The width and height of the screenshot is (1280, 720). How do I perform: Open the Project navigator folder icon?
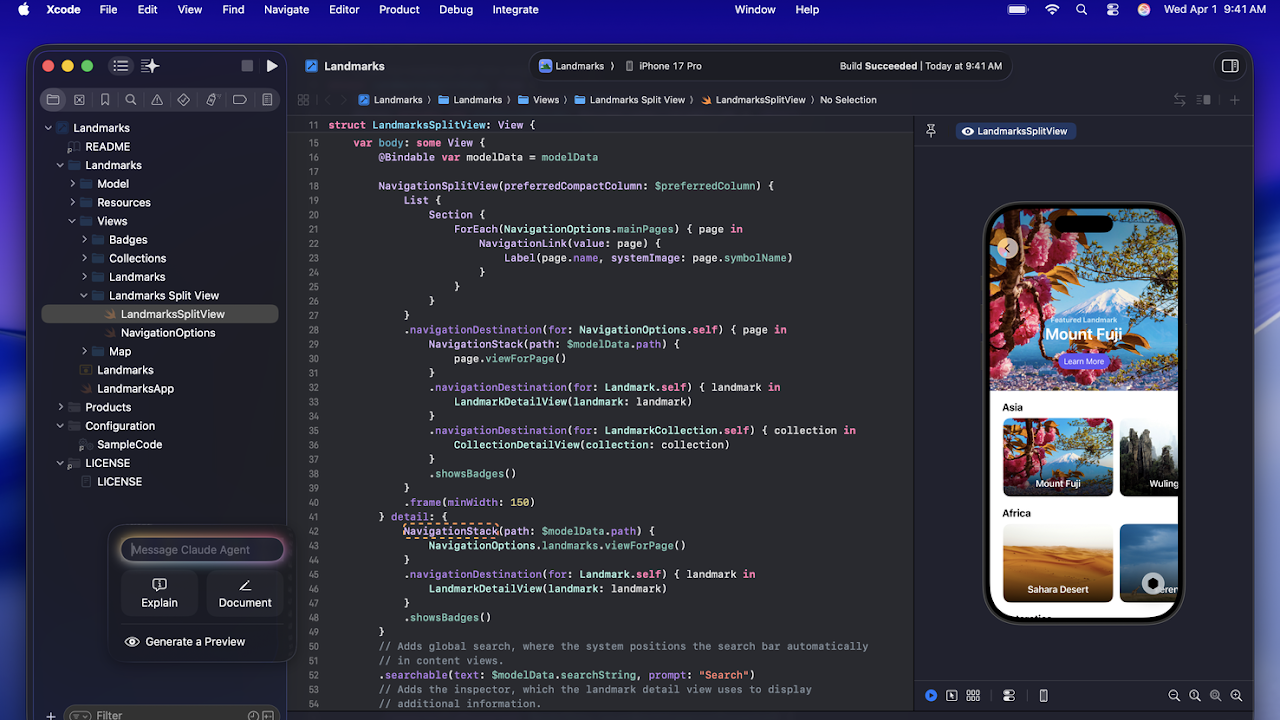pos(53,100)
